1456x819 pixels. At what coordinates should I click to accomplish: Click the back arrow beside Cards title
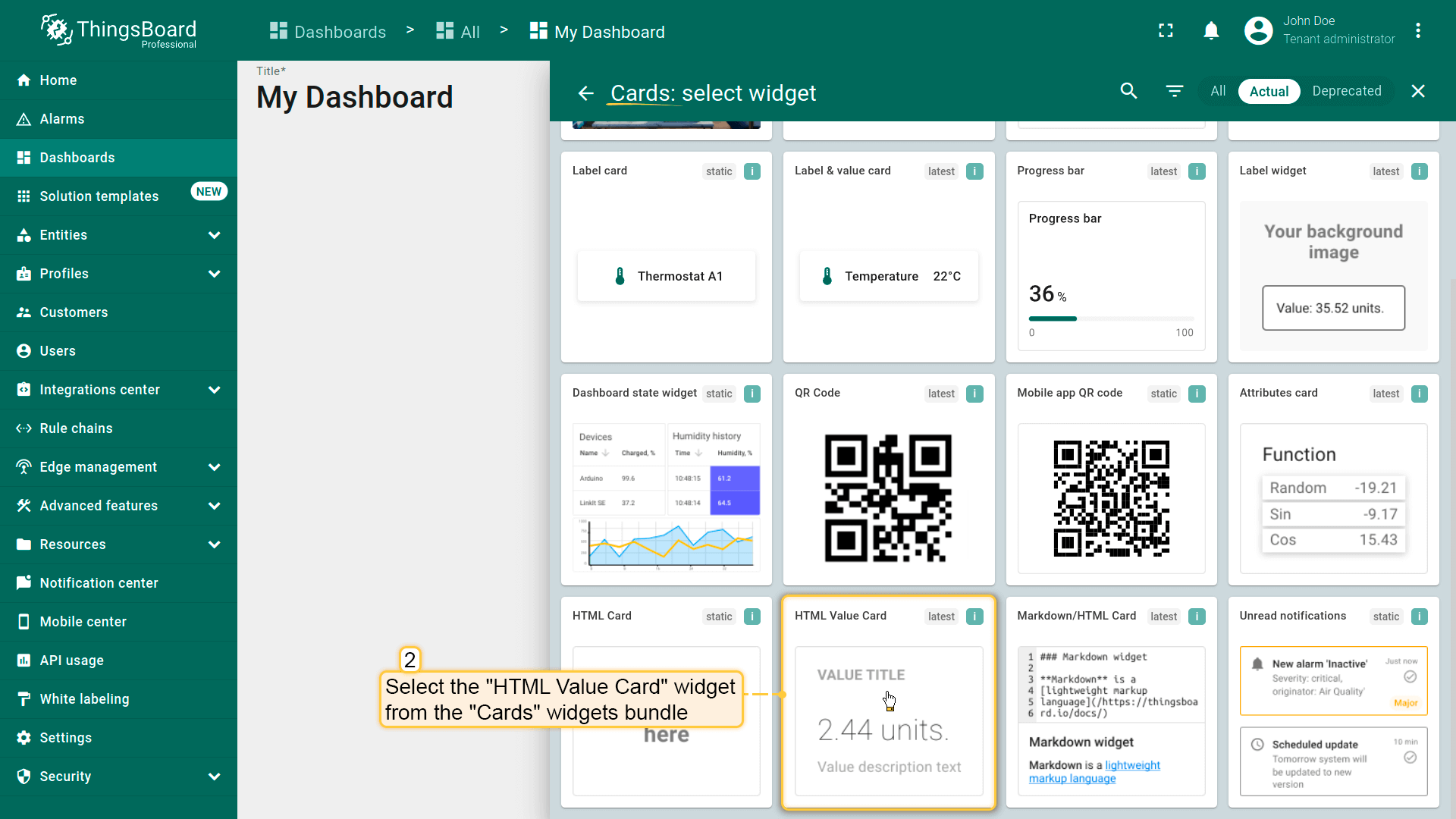tap(585, 93)
